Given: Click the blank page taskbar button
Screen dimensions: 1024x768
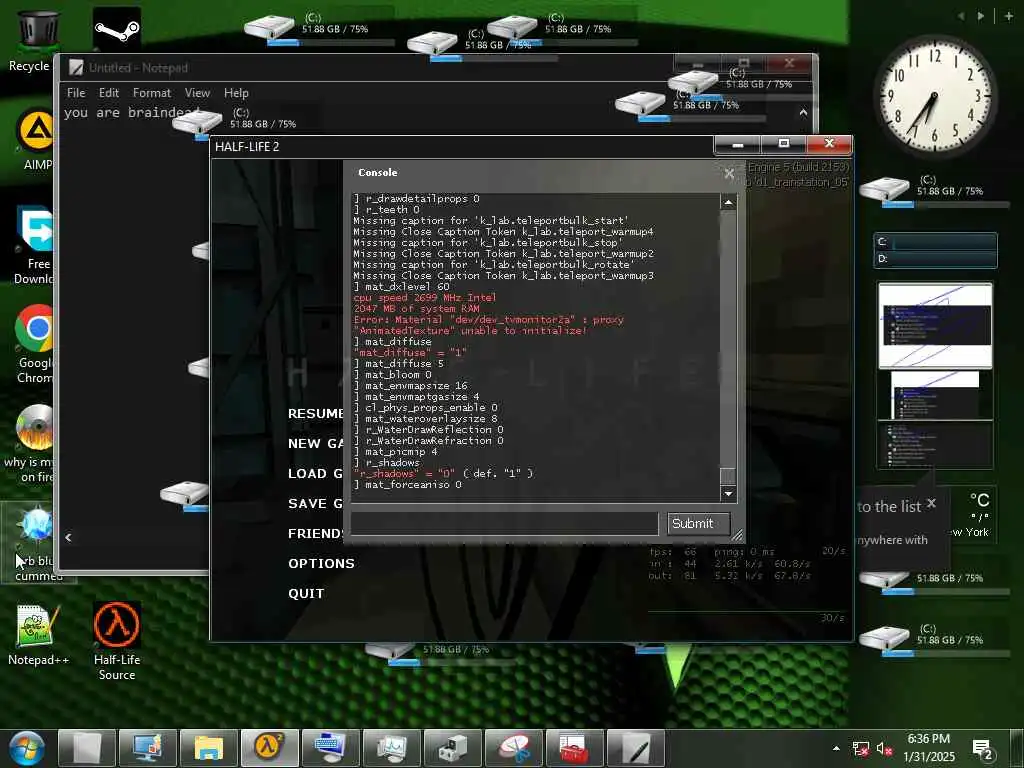Looking at the screenshot, I should point(87,748).
